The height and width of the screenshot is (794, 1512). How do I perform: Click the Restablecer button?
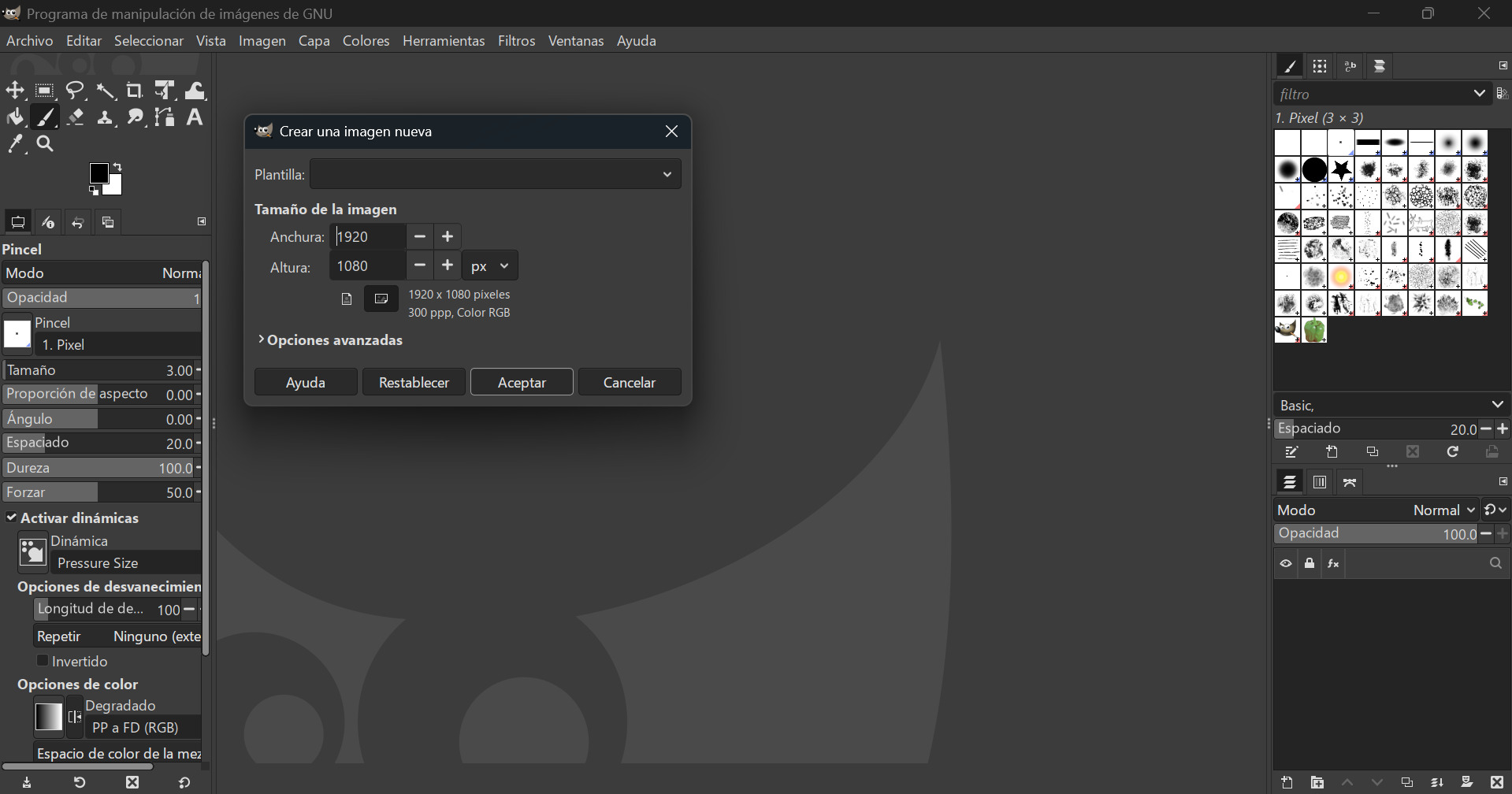(x=413, y=382)
